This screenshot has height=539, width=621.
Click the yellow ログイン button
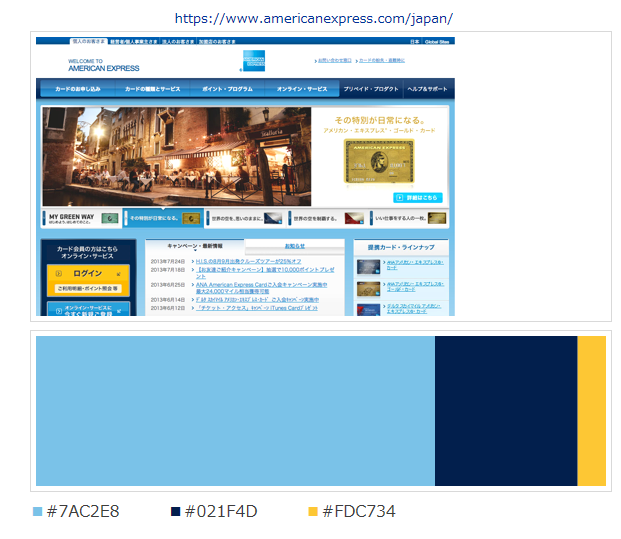(x=88, y=280)
